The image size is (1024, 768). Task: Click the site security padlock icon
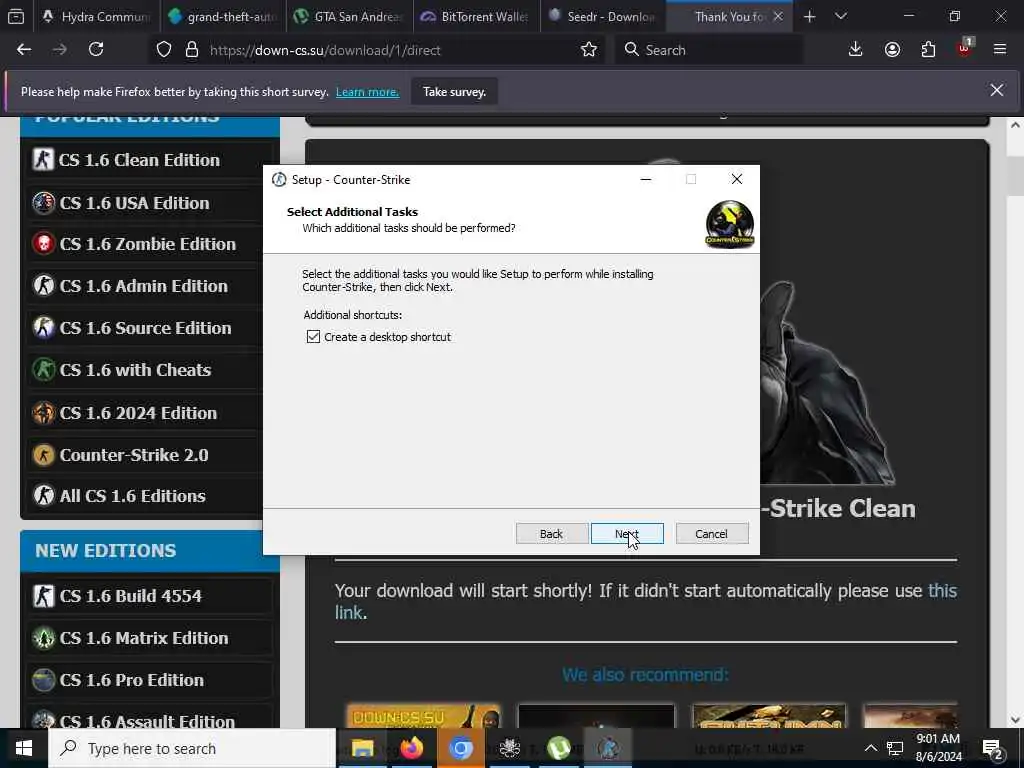pyautogui.click(x=192, y=50)
